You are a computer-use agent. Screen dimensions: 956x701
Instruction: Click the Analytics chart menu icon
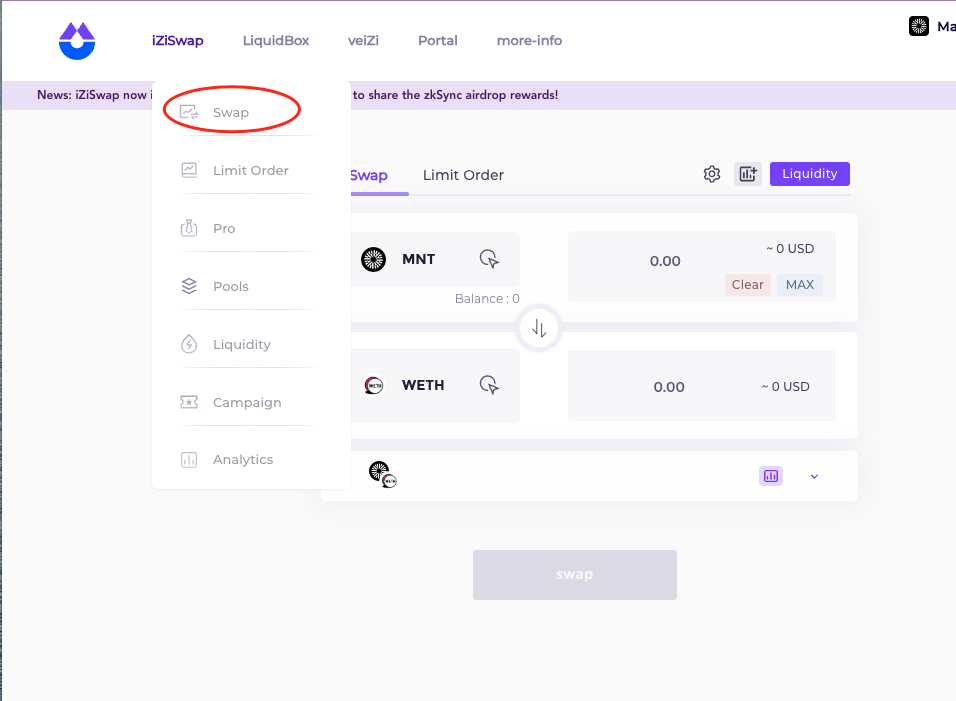point(189,460)
